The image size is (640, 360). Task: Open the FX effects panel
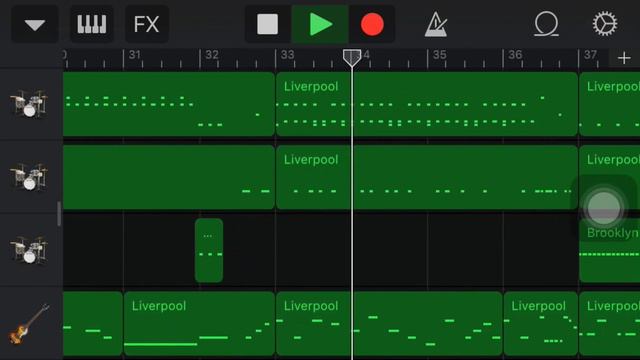coord(147,24)
